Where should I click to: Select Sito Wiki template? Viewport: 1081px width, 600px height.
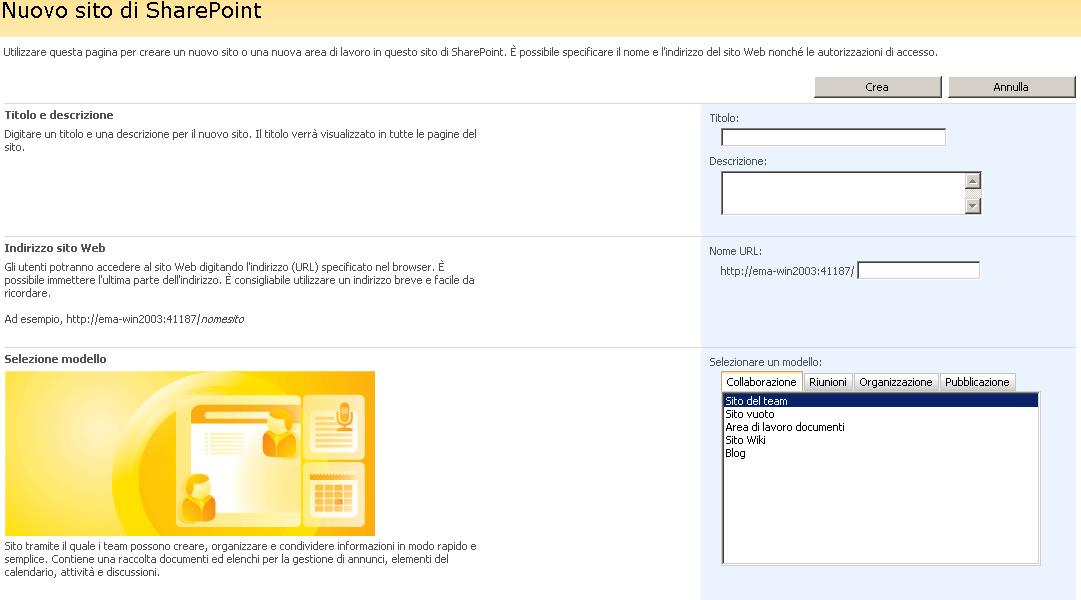click(x=880, y=440)
